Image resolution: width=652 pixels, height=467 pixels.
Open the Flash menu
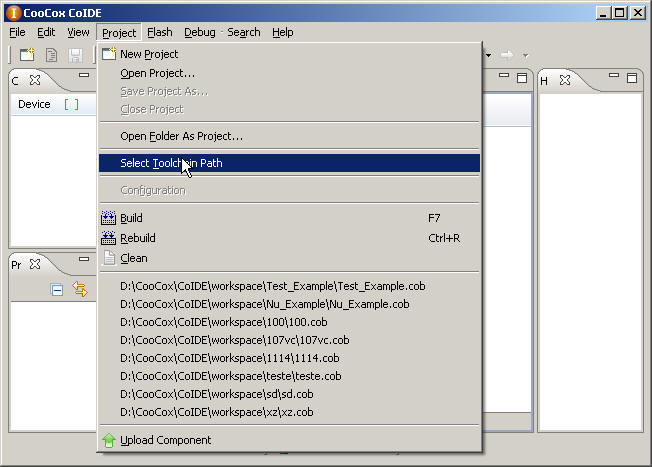pos(160,32)
